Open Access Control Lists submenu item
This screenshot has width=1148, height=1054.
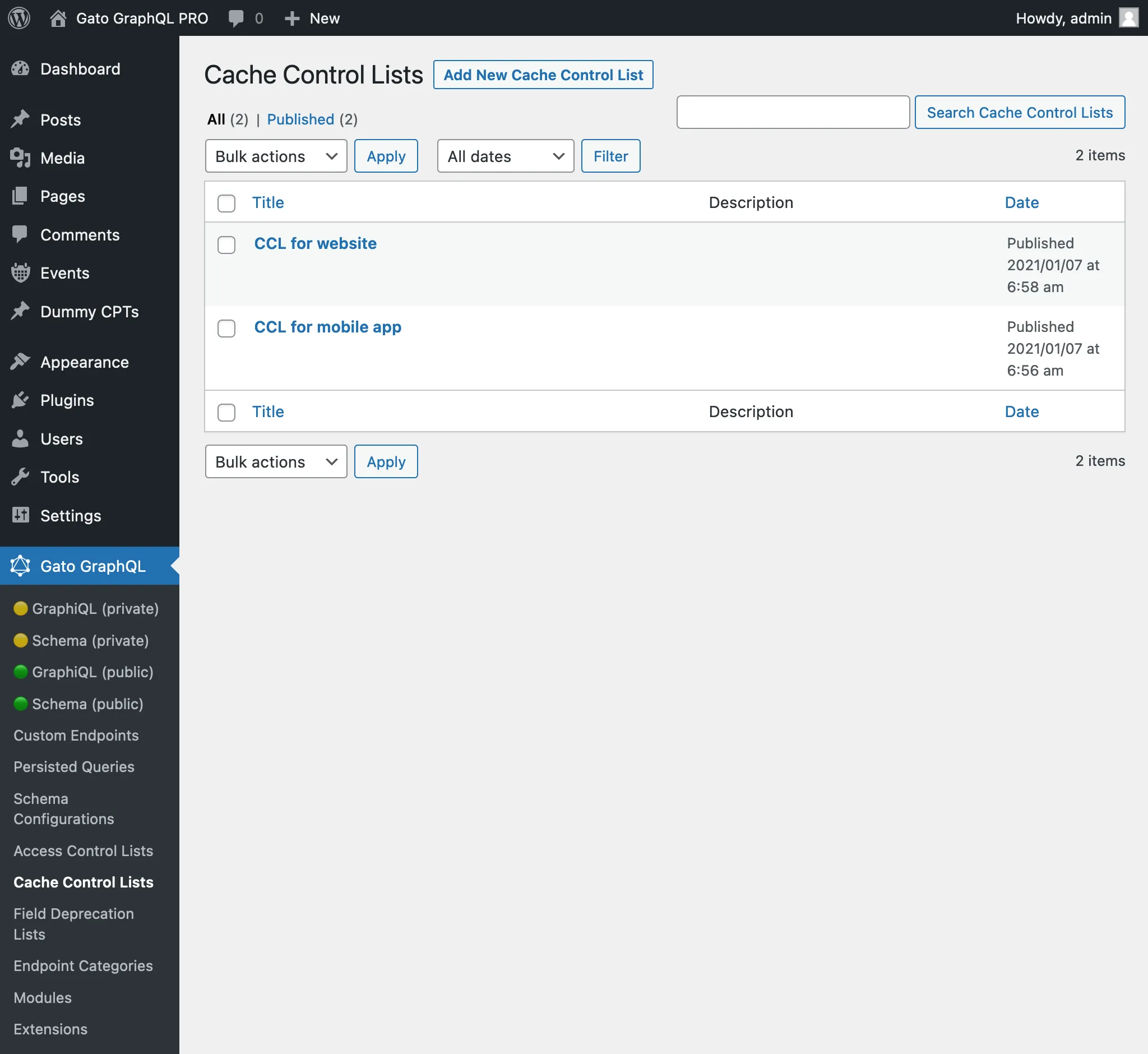[84, 850]
